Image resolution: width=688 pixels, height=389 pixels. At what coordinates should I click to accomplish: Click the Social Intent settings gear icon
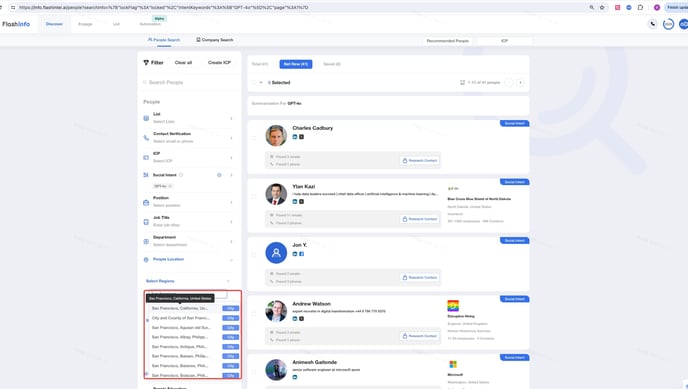[x=219, y=175]
